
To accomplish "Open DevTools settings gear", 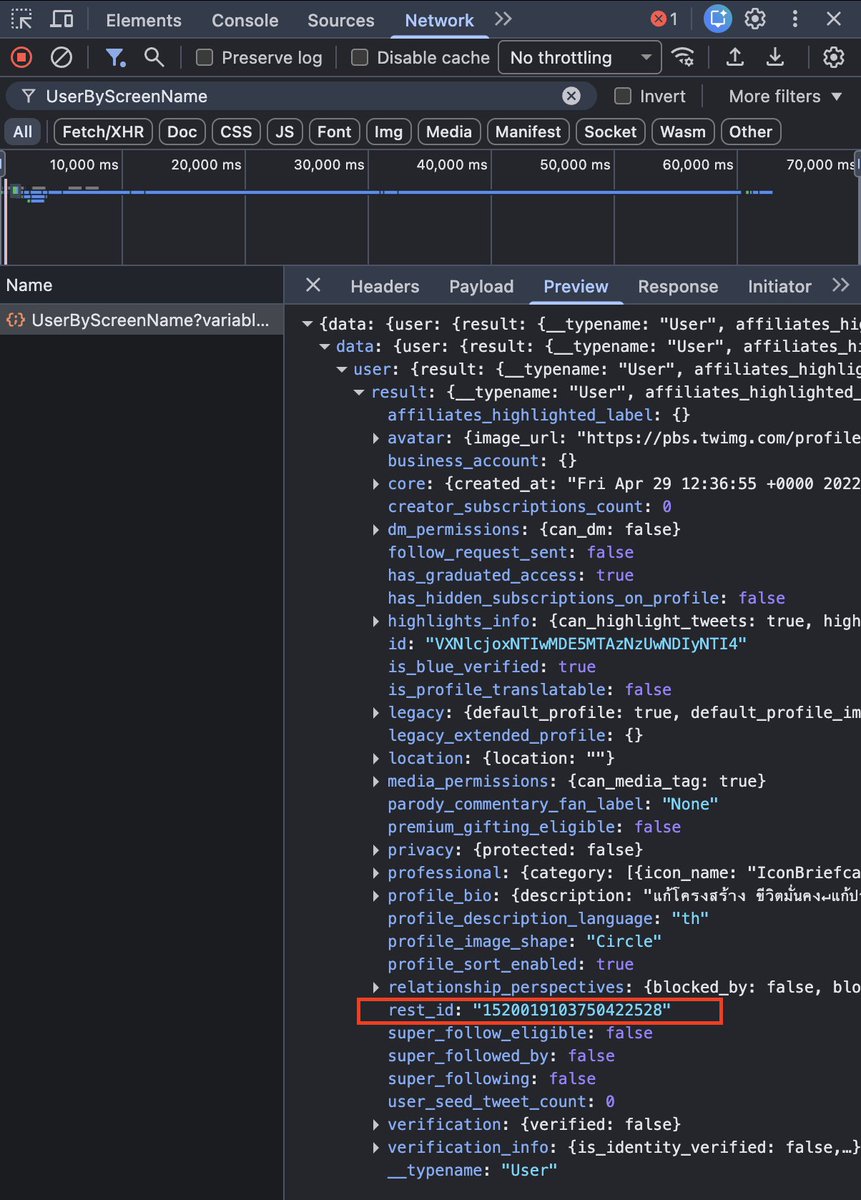I will pyautogui.click(x=755, y=19).
